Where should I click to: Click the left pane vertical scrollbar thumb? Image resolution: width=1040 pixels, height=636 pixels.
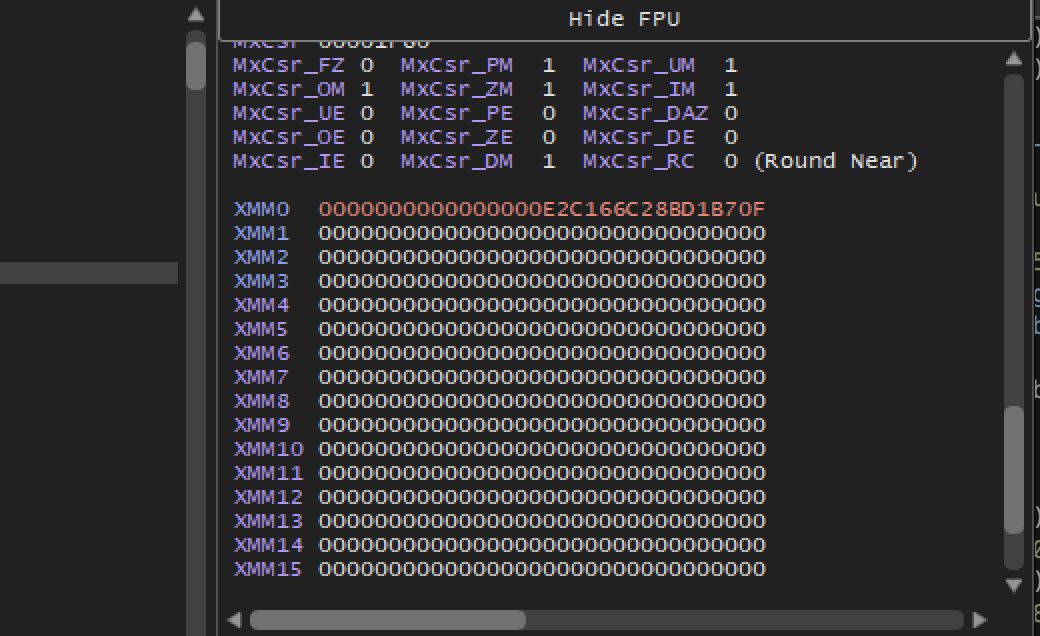pyautogui.click(x=196, y=65)
